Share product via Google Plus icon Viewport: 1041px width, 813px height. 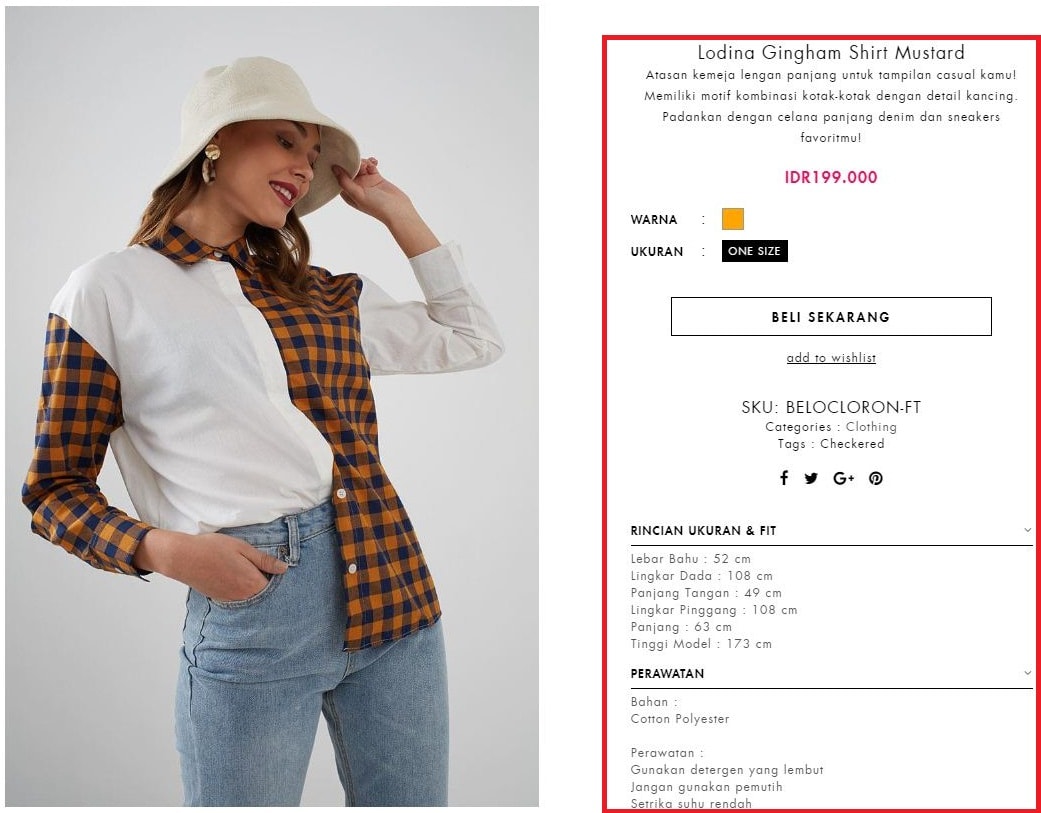click(844, 479)
